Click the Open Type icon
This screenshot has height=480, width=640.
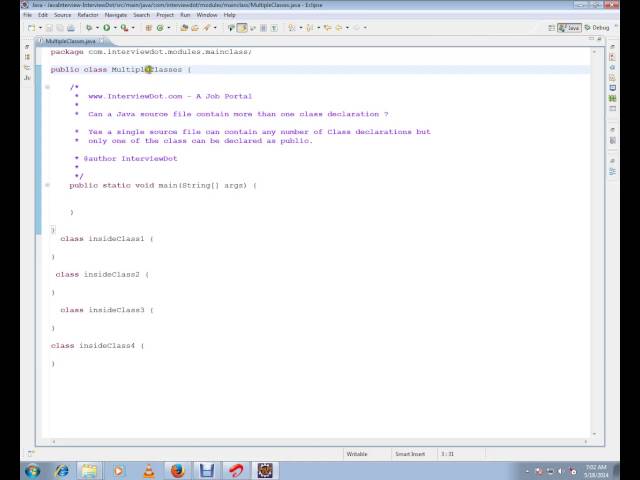click(184, 28)
